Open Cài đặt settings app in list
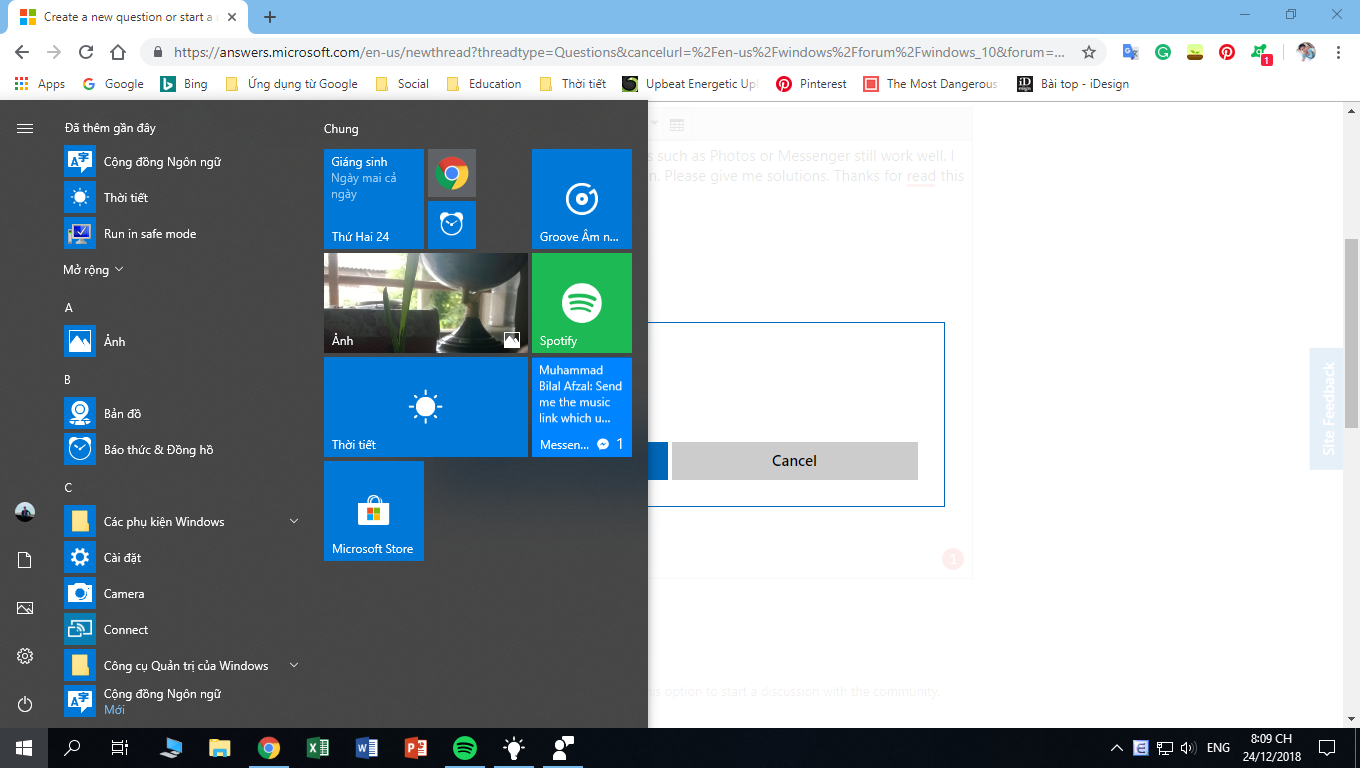 184,558
